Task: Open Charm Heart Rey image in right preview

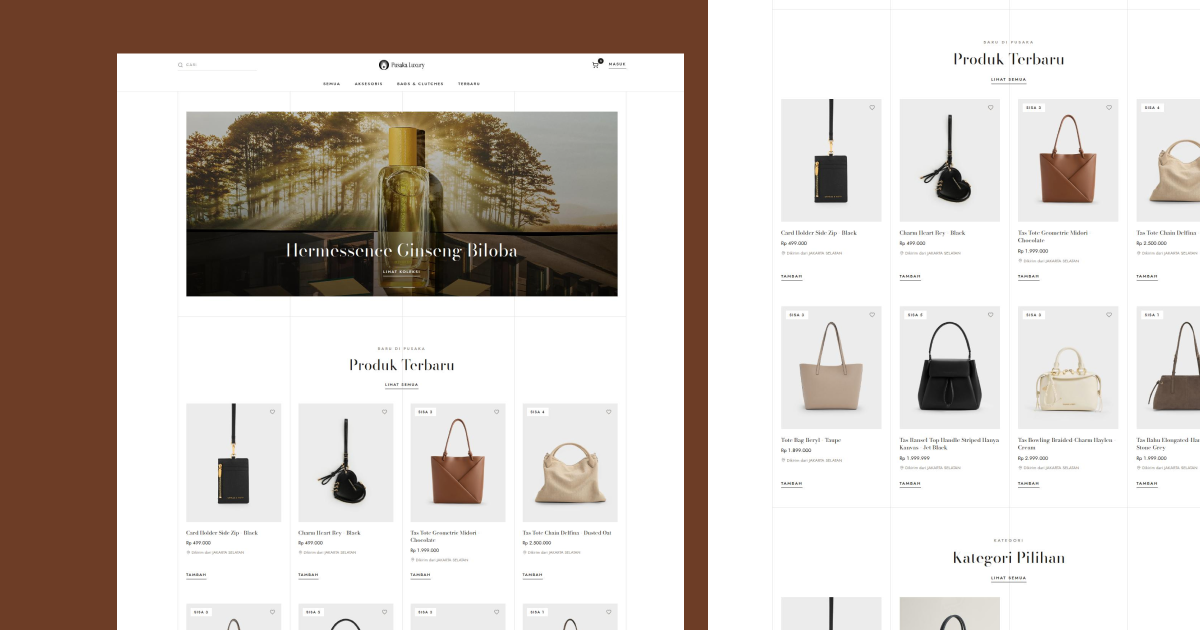Action: point(949,160)
